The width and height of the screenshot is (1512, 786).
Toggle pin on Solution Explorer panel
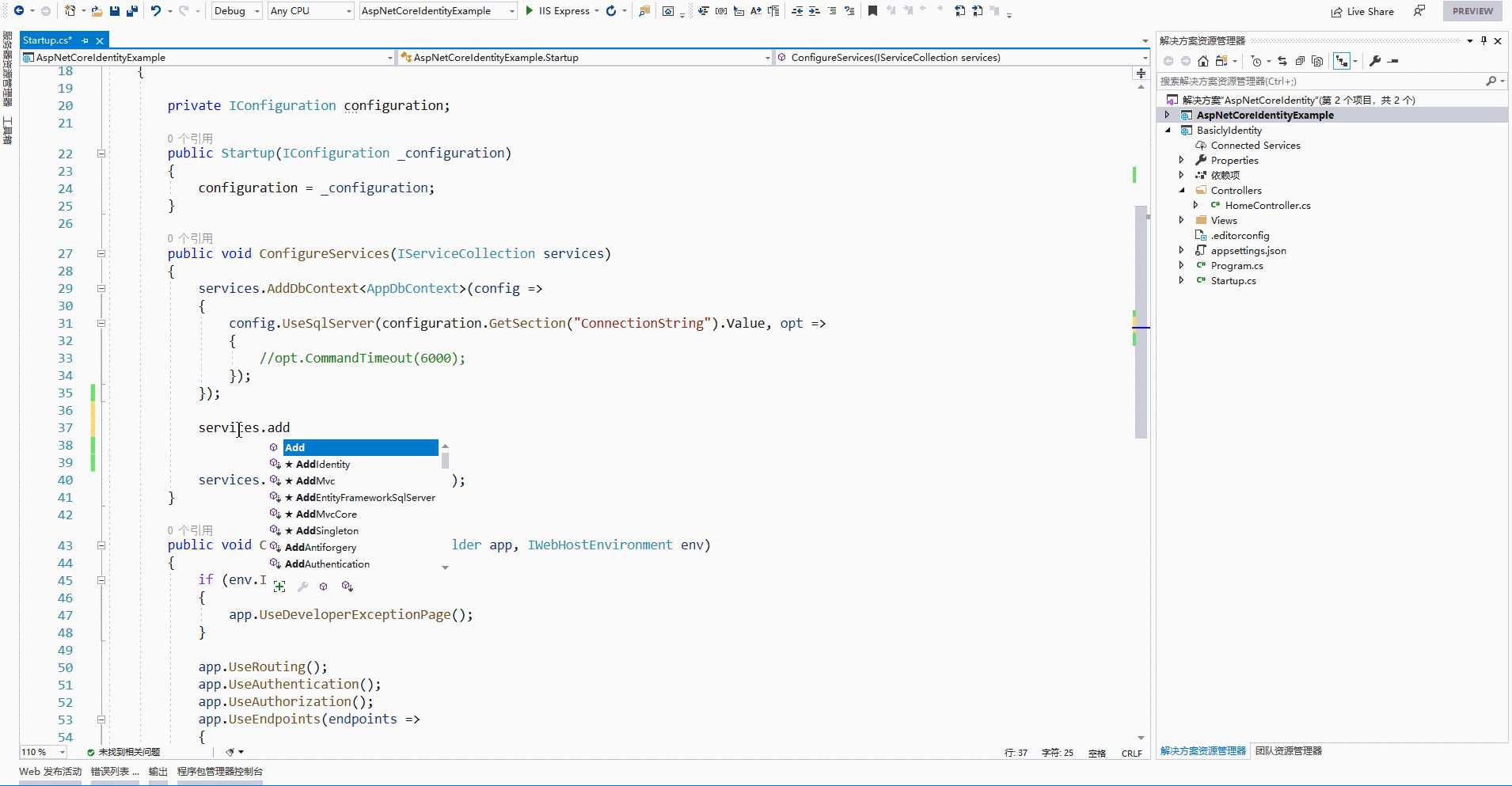[1484, 40]
